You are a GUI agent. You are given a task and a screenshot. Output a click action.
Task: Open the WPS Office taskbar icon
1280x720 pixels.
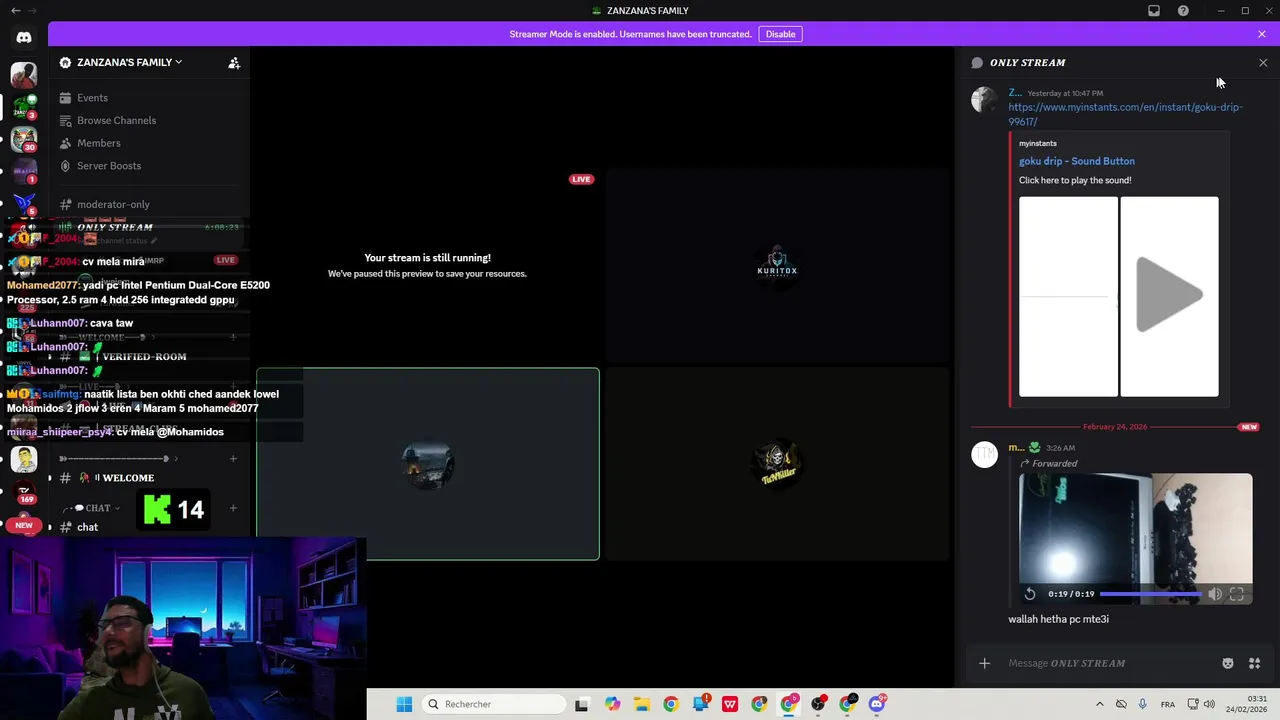point(730,704)
